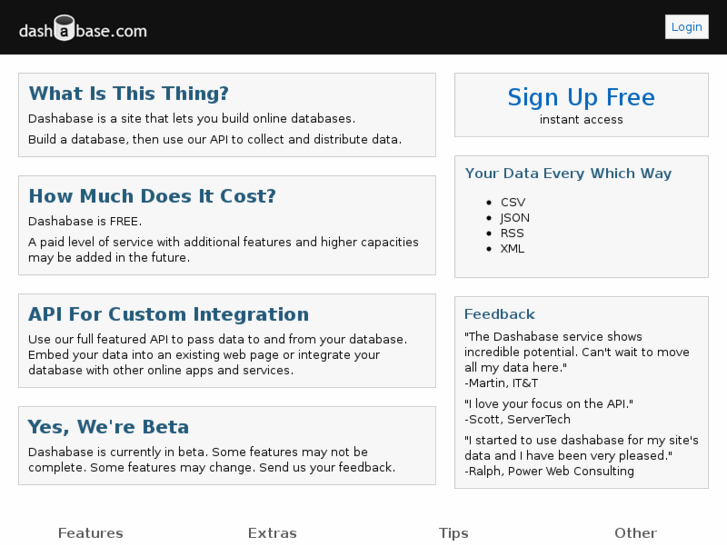The image size is (727, 545).
Task: Select the XML list item
Action: 512,249
